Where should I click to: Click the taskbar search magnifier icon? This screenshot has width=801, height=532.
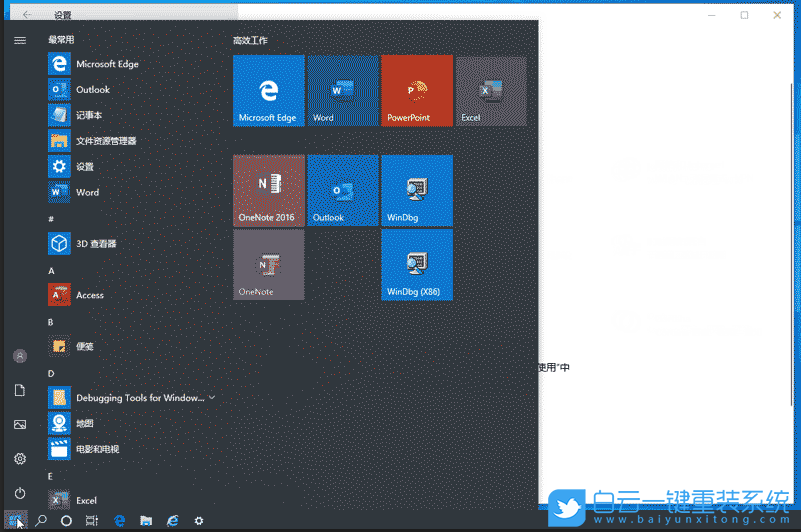click(x=41, y=521)
